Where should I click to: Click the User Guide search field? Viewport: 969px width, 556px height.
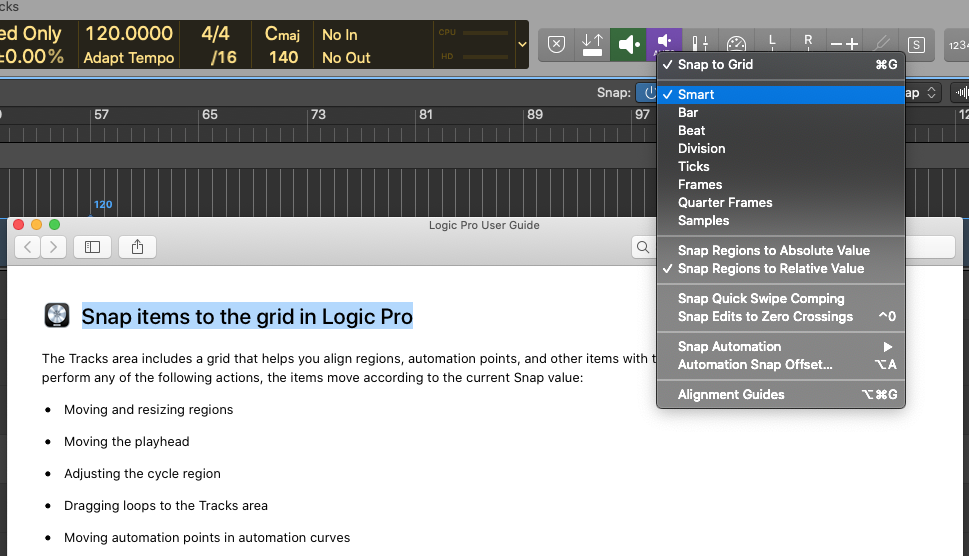pos(793,247)
